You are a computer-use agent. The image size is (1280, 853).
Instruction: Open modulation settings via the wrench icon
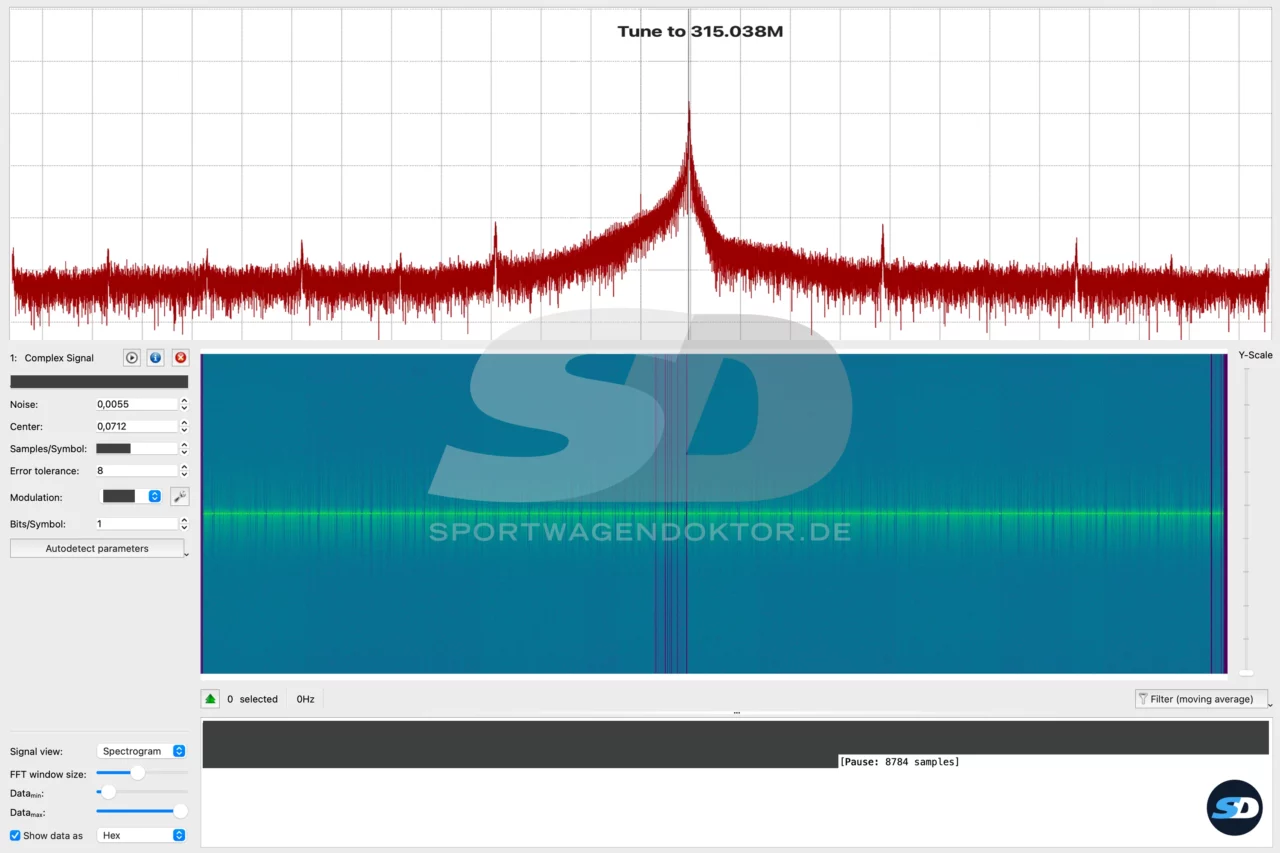[180, 496]
